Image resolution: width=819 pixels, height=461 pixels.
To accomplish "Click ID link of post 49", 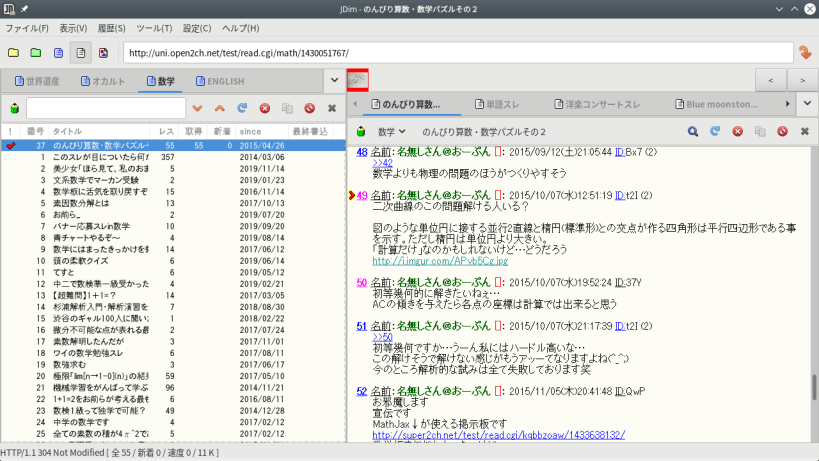I will pos(620,195).
